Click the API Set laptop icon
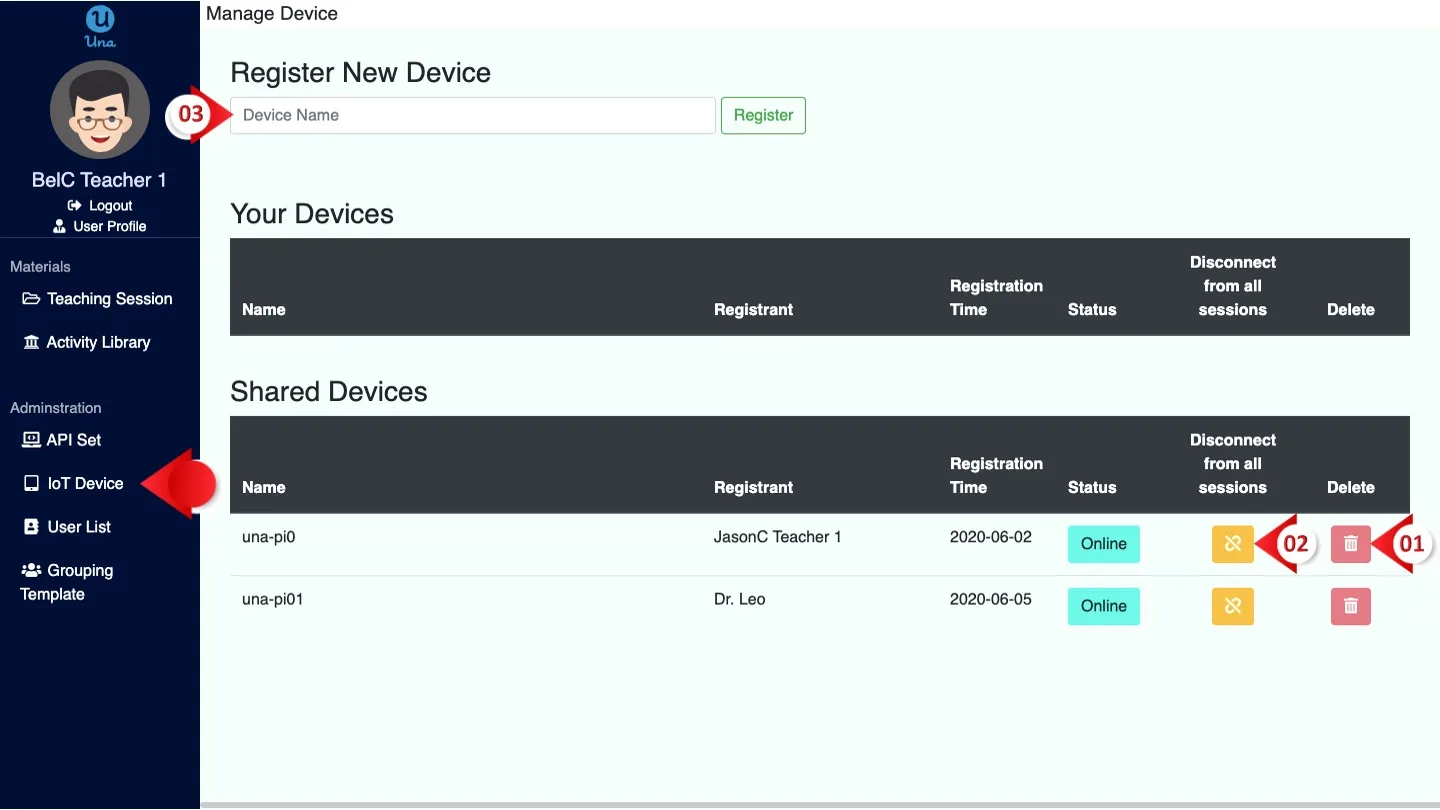Image resolution: width=1440 pixels, height=810 pixels. coord(31,440)
